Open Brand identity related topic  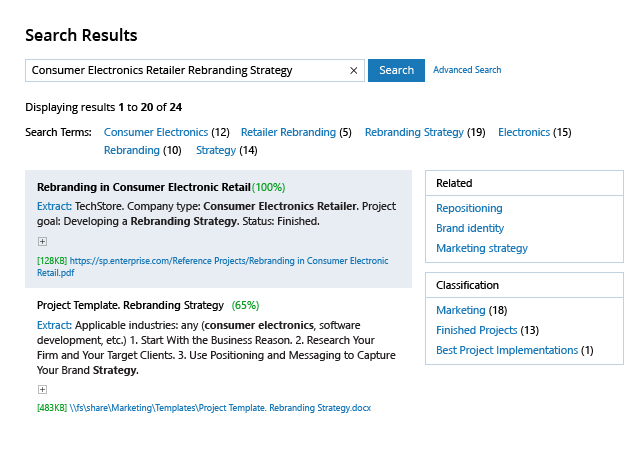pos(470,228)
